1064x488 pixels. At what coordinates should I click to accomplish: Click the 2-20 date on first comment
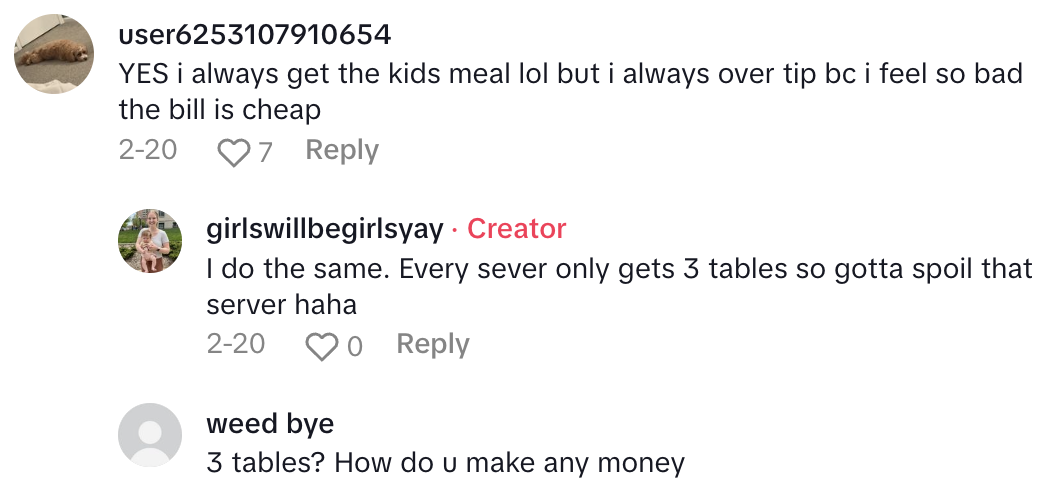pyautogui.click(x=147, y=150)
